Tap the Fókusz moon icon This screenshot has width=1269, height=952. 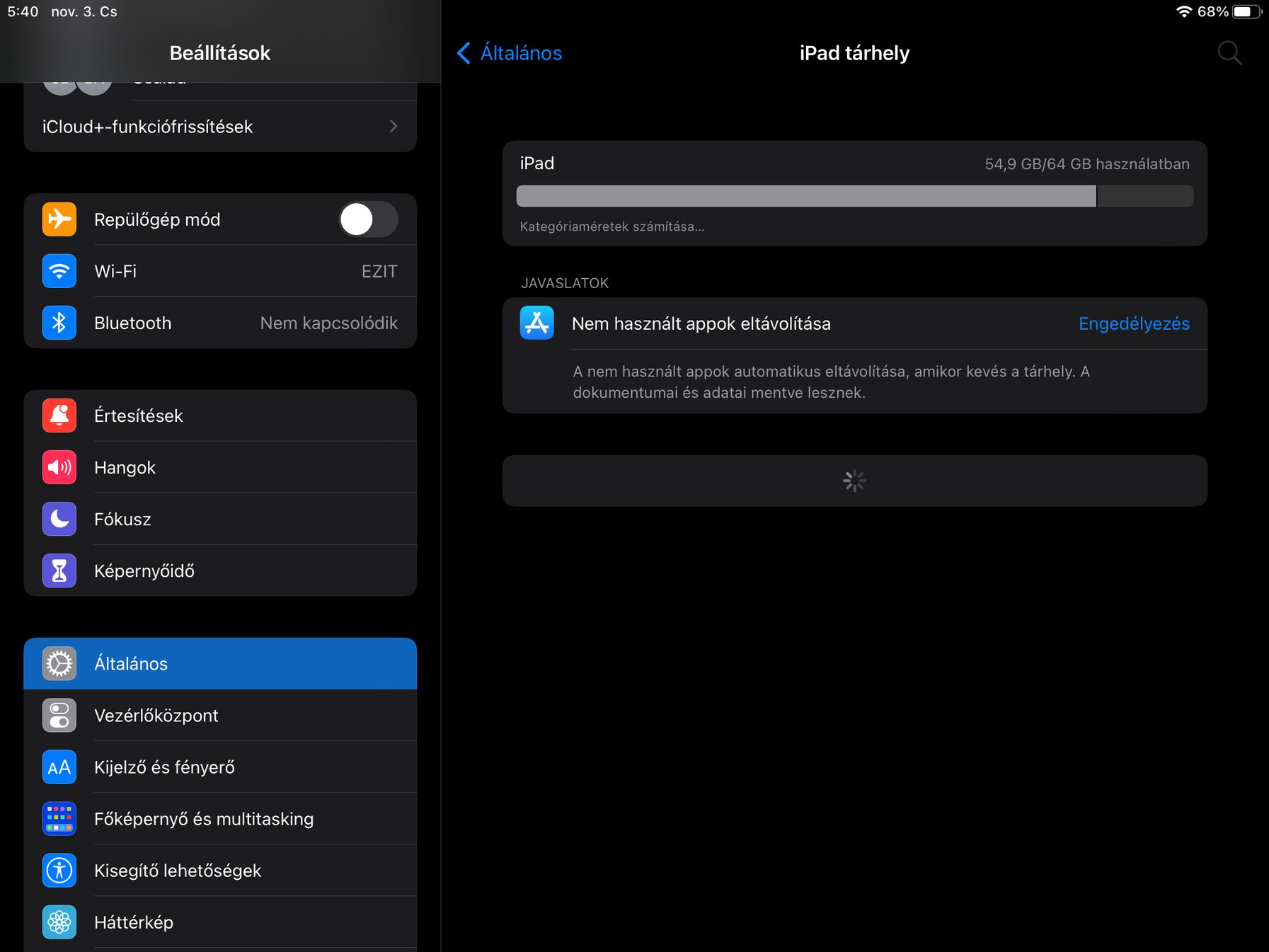59,519
